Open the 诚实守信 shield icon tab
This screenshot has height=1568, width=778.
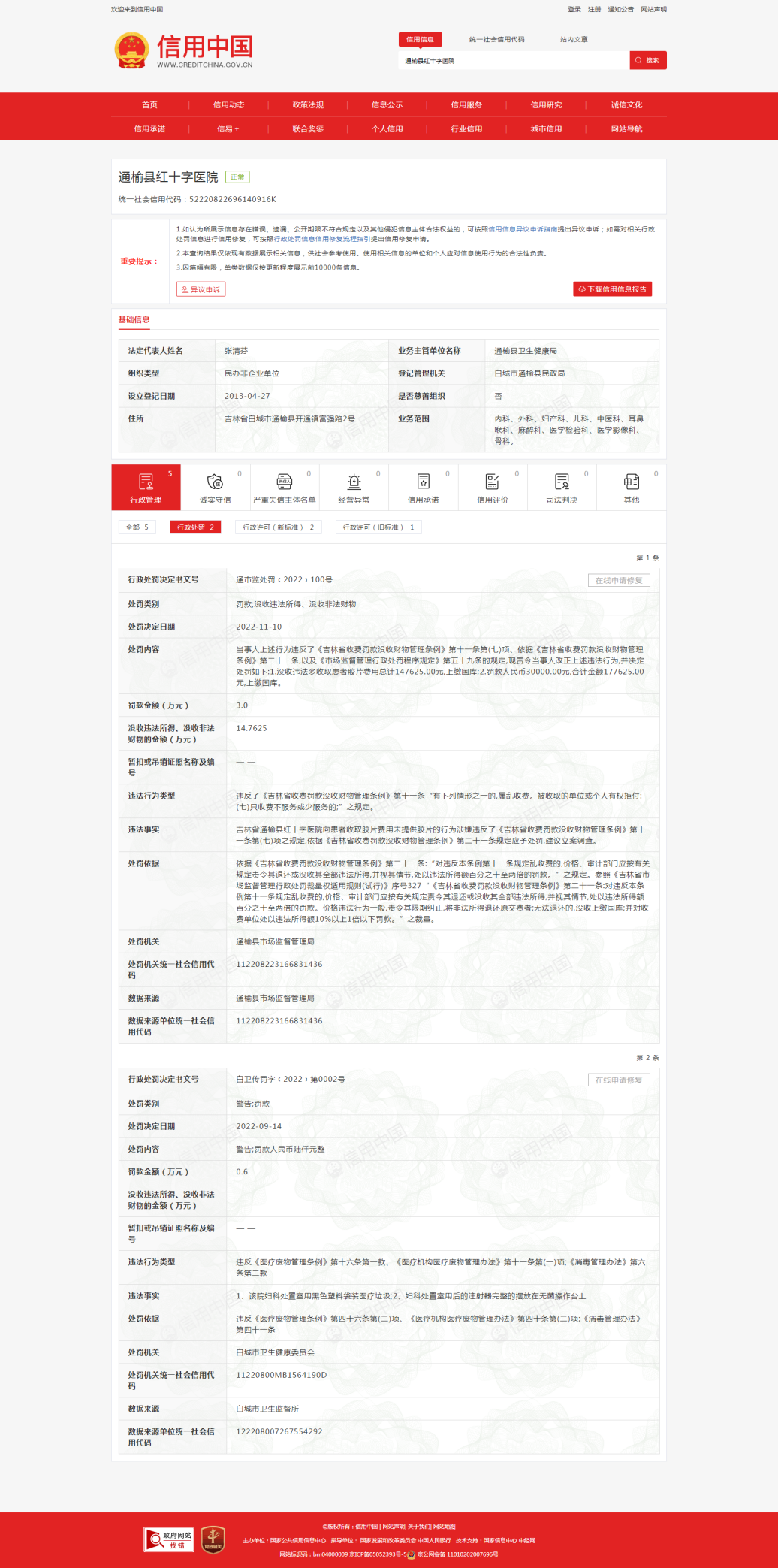point(216,488)
